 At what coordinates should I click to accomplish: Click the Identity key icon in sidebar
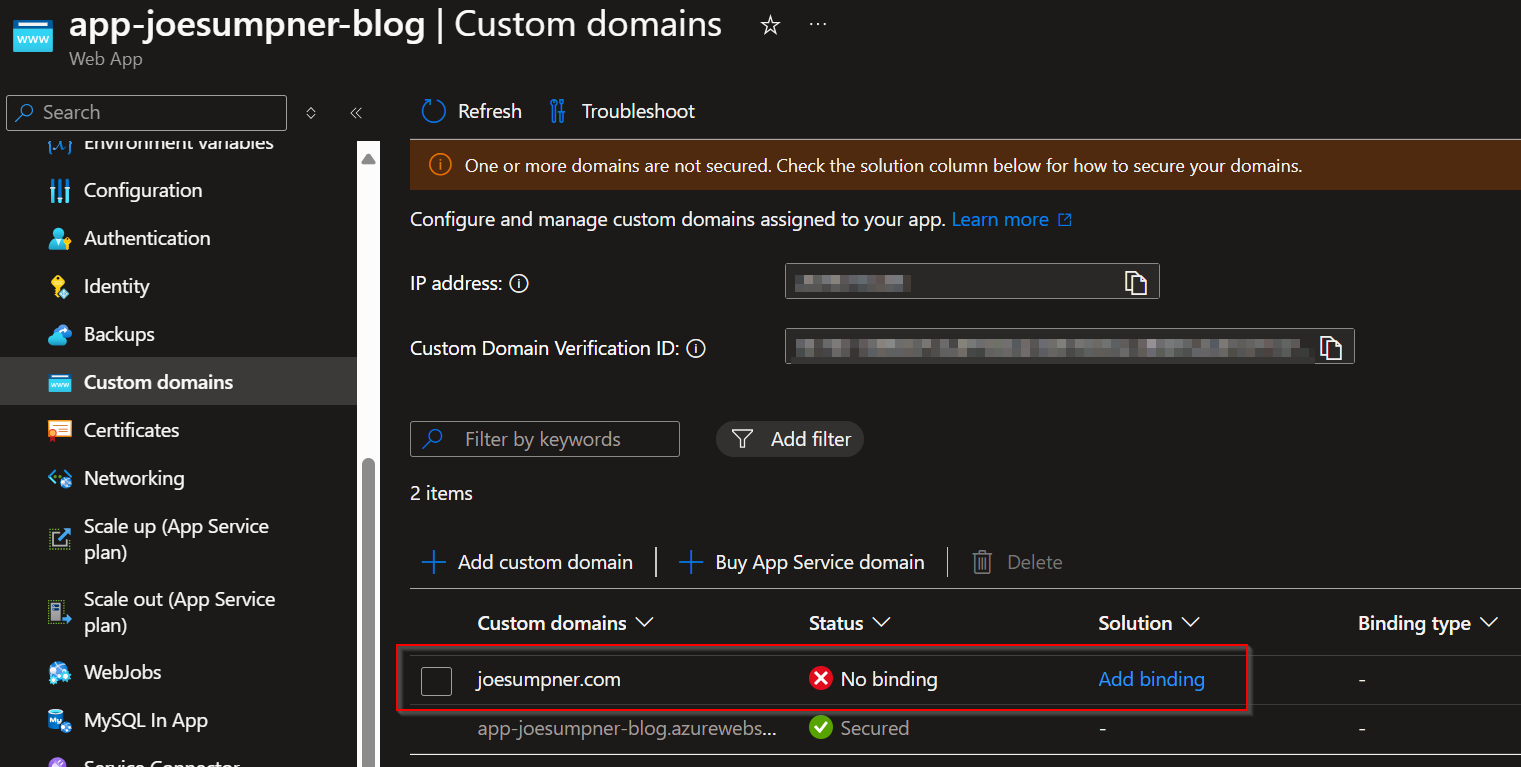point(60,286)
